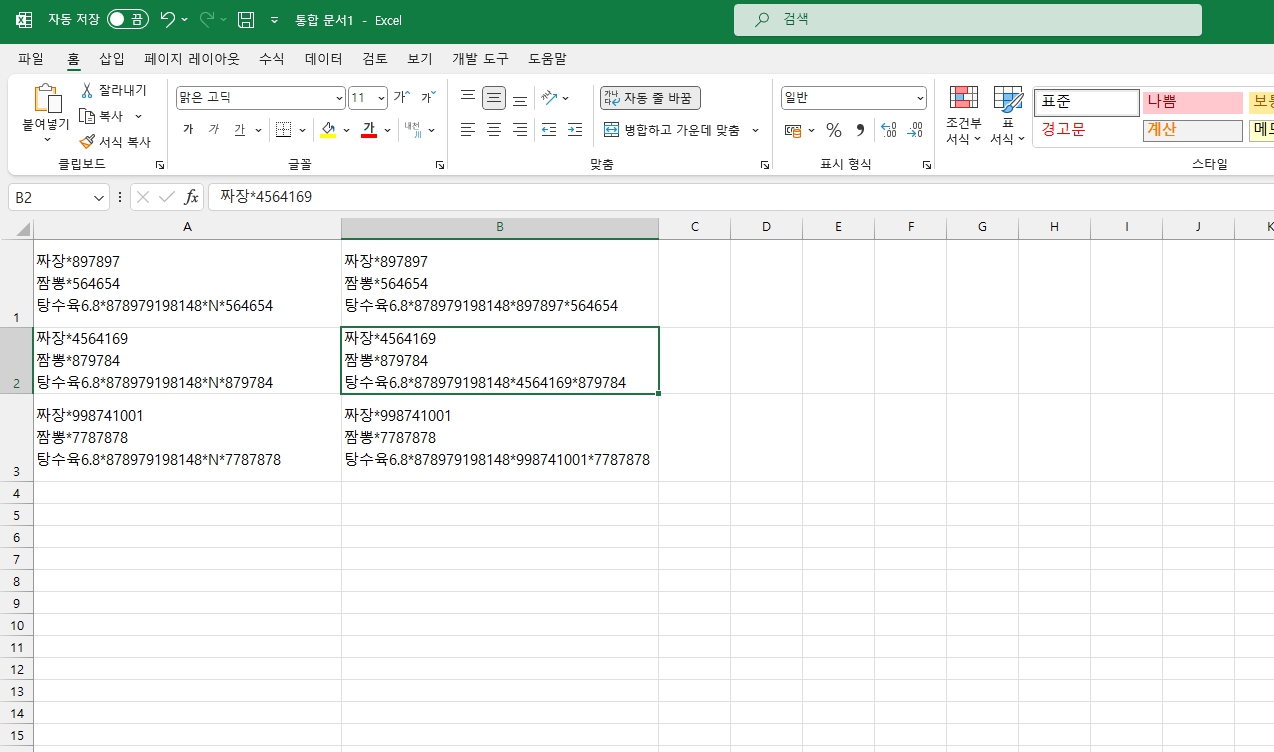The height and width of the screenshot is (752, 1274).
Task: Apply percent style
Action: (833, 130)
